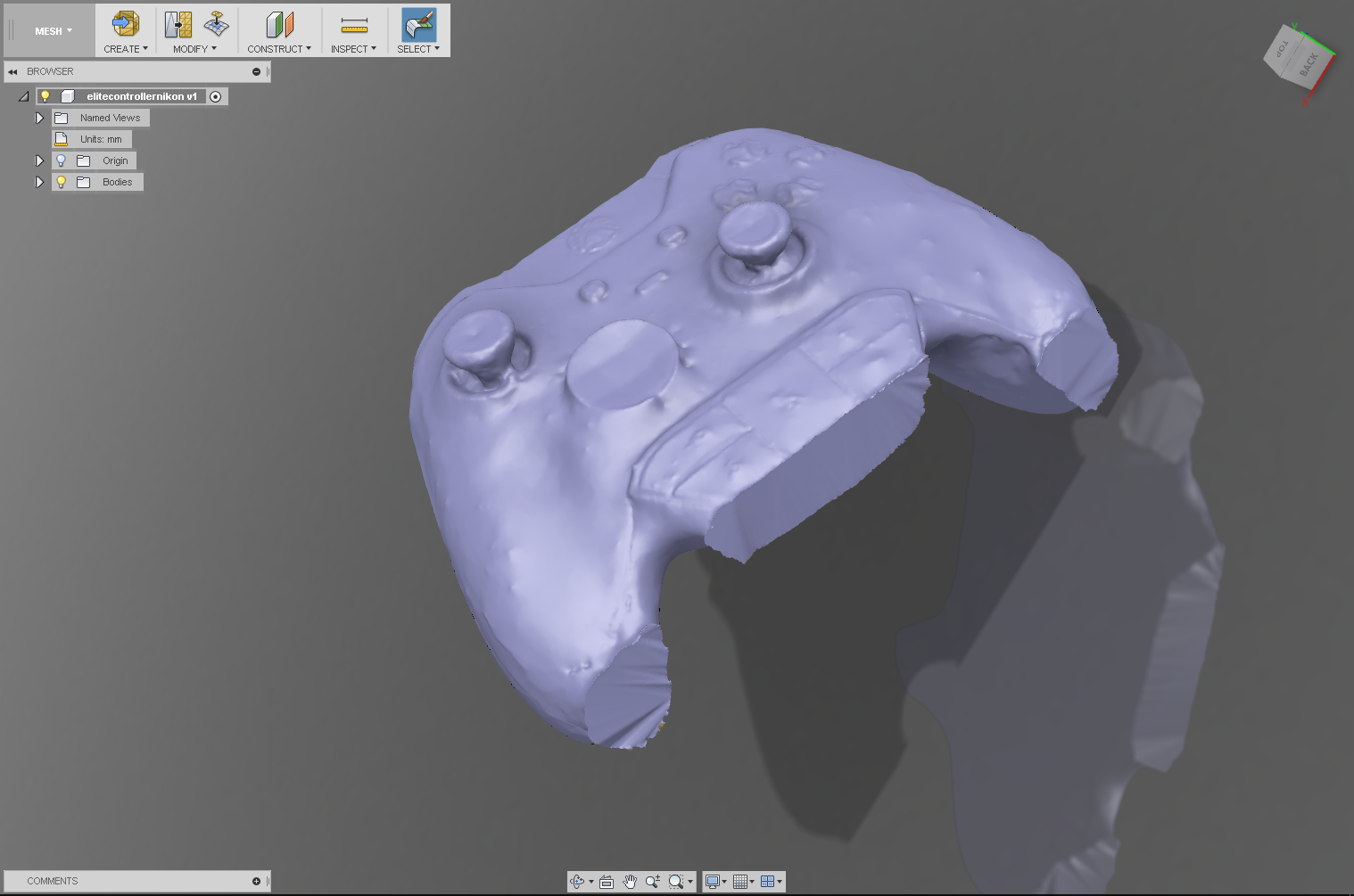Activate the Paint Selection icon above SELECT
The width and height of the screenshot is (1354, 896).
pos(418,25)
